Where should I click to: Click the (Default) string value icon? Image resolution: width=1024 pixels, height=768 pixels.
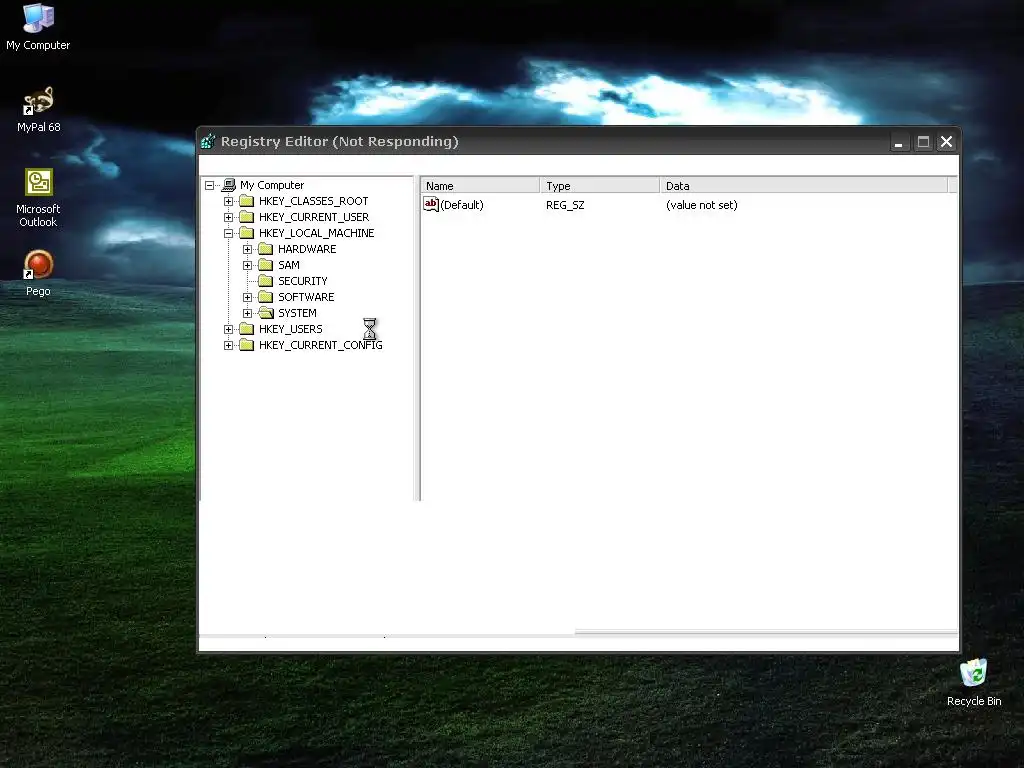coord(431,204)
